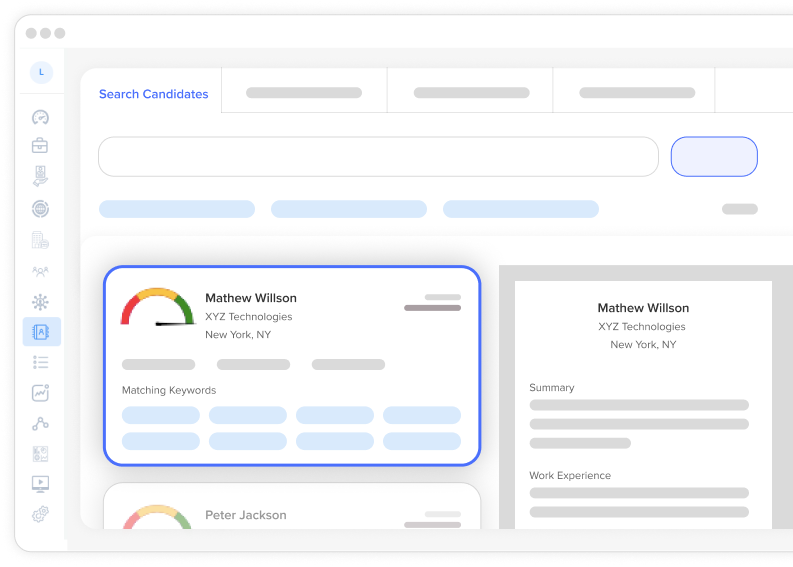Open the bulleted list icon
Image resolution: width=793 pixels, height=567 pixels.
coord(40,362)
